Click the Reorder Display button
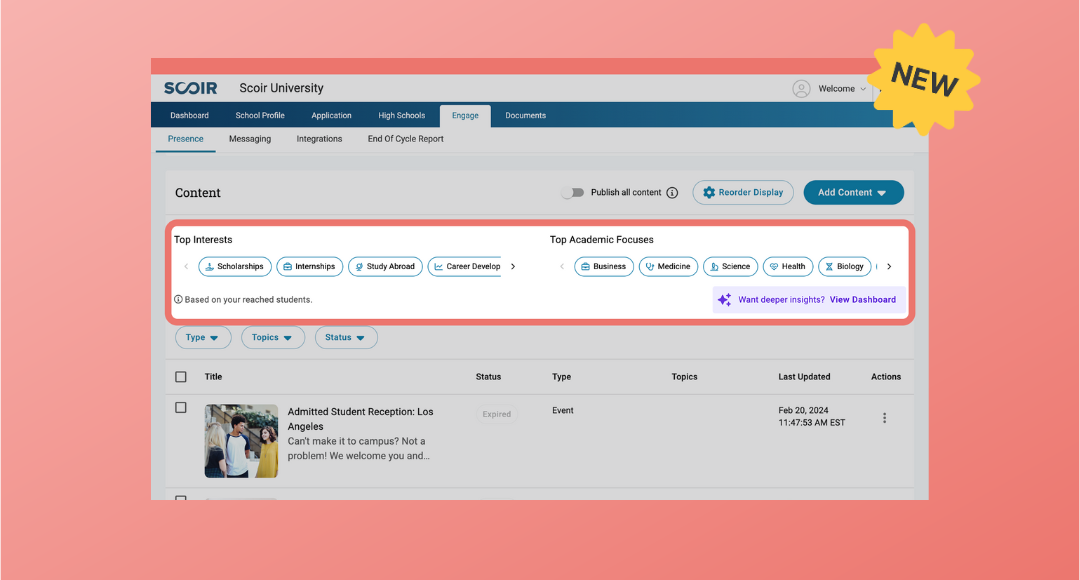The image size is (1080, 580). click(743, 193)
